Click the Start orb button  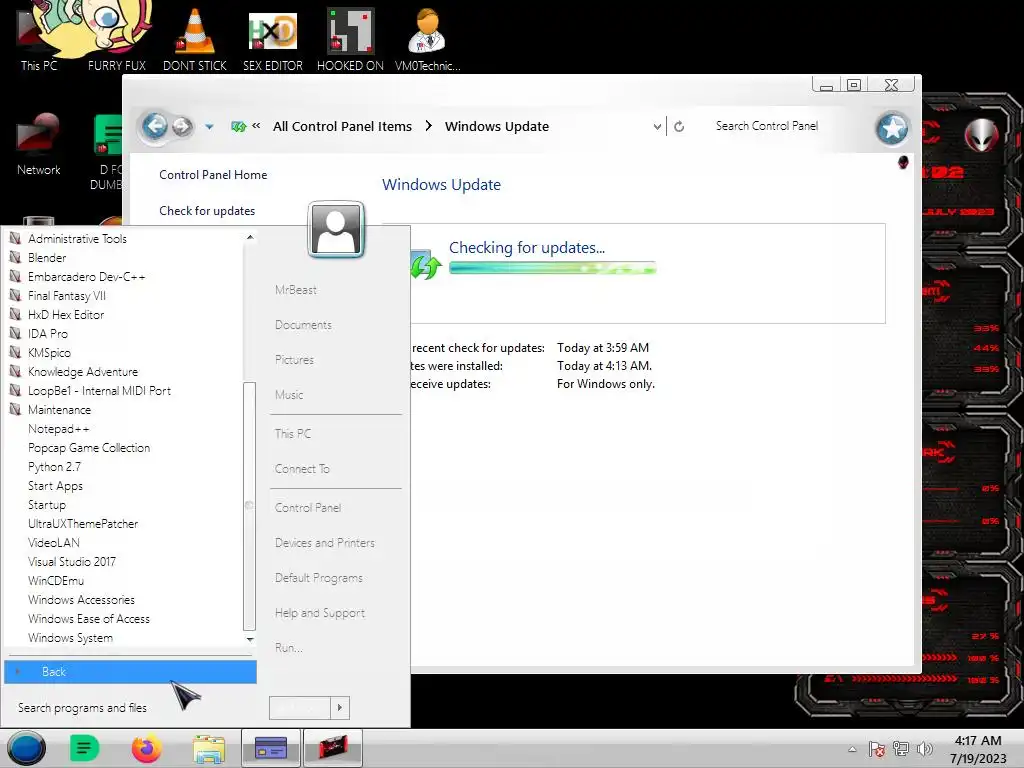26,748
